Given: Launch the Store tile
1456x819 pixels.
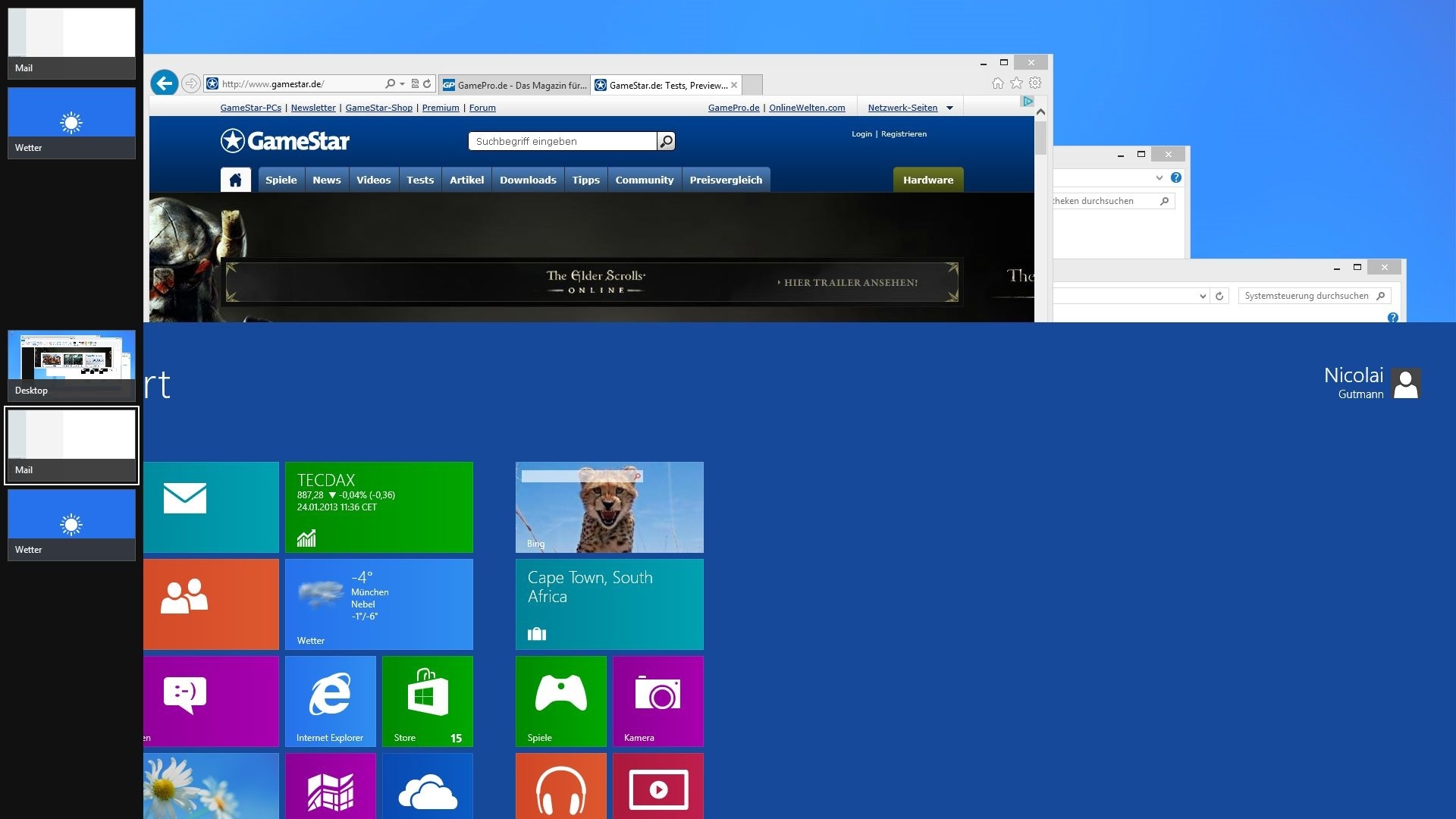Looking at the screenshot, I should click(x=428, y=701).
